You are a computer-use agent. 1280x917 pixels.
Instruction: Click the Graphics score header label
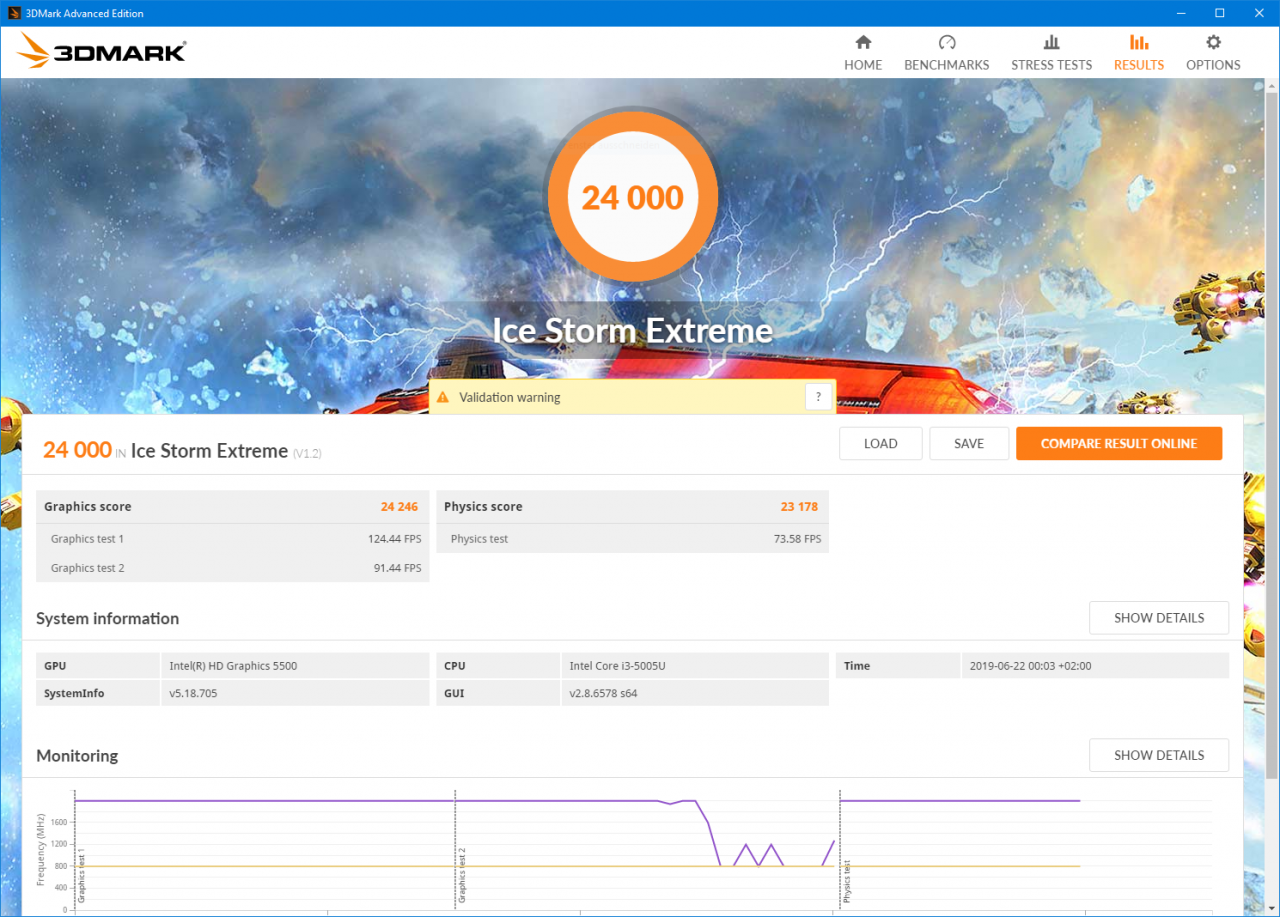click(88, 507)
